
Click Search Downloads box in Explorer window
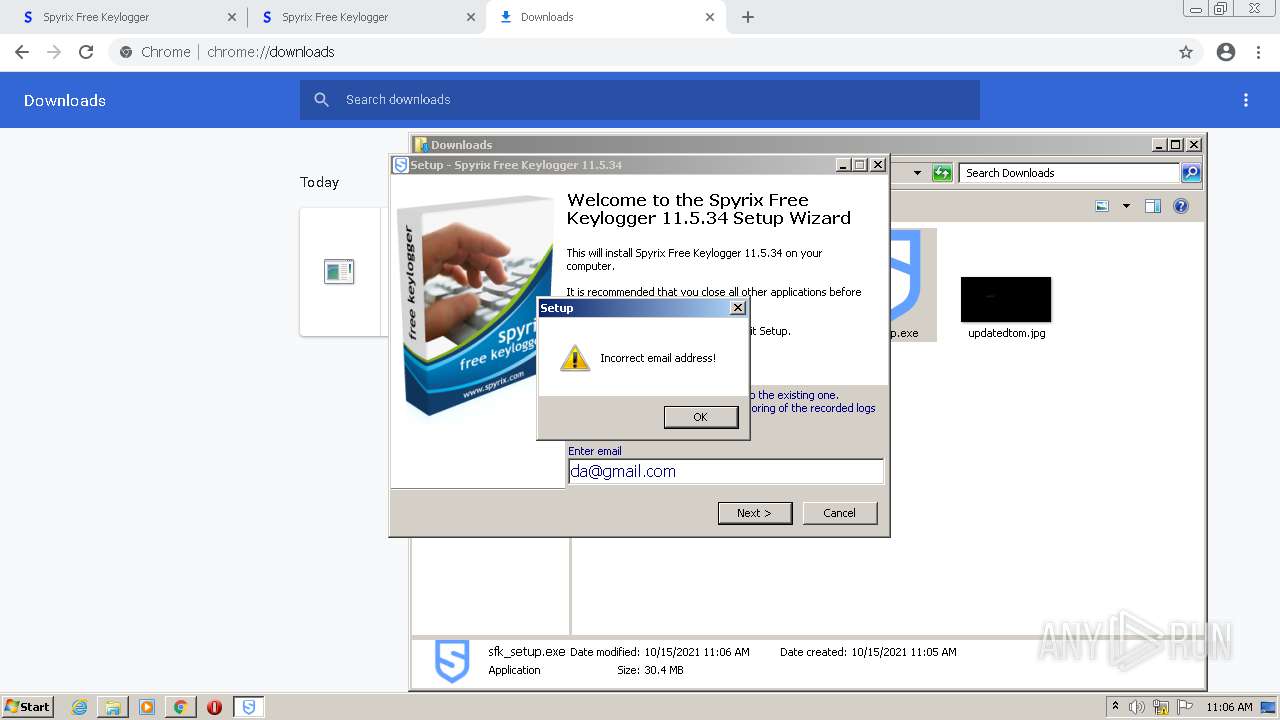pyautogui.click(x=1070, y=173)
